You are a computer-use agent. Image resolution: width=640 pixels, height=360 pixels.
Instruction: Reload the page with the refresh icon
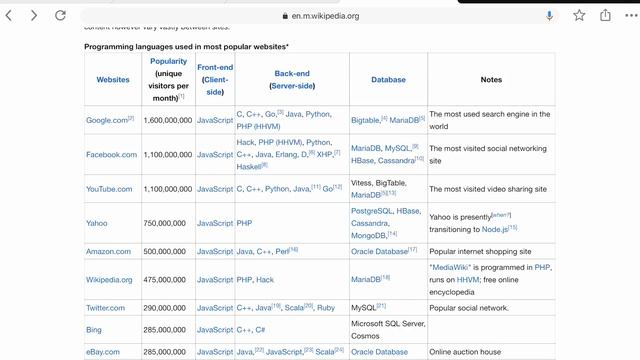(x=60, y=16)
